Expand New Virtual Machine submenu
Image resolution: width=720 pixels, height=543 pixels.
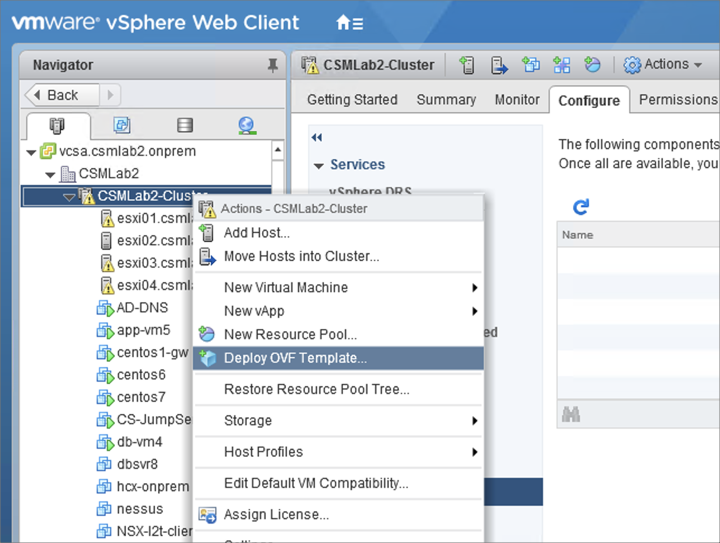tap(338, 287)
